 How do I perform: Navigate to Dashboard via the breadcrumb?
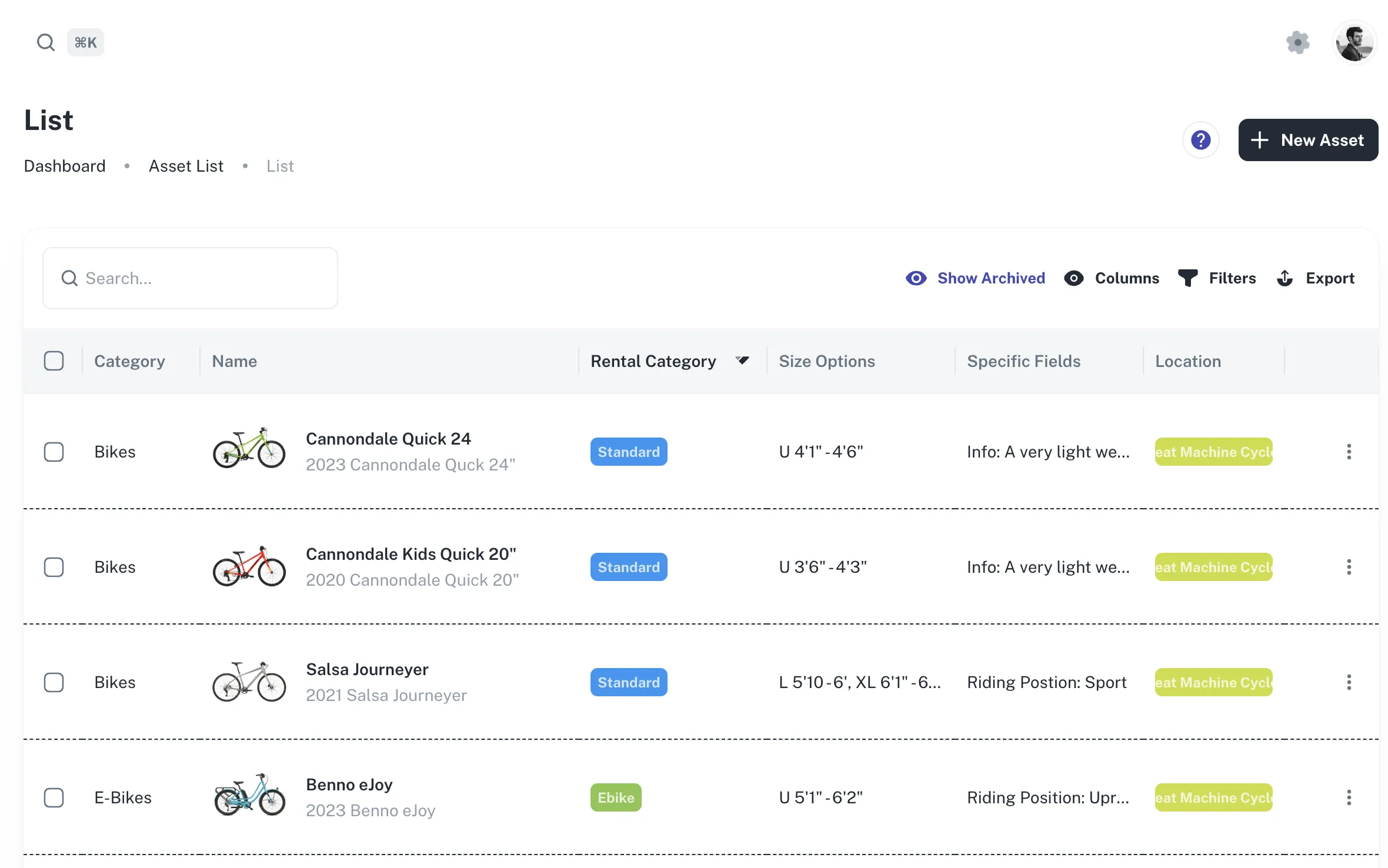pyautogui.click(x=64, y=166)
